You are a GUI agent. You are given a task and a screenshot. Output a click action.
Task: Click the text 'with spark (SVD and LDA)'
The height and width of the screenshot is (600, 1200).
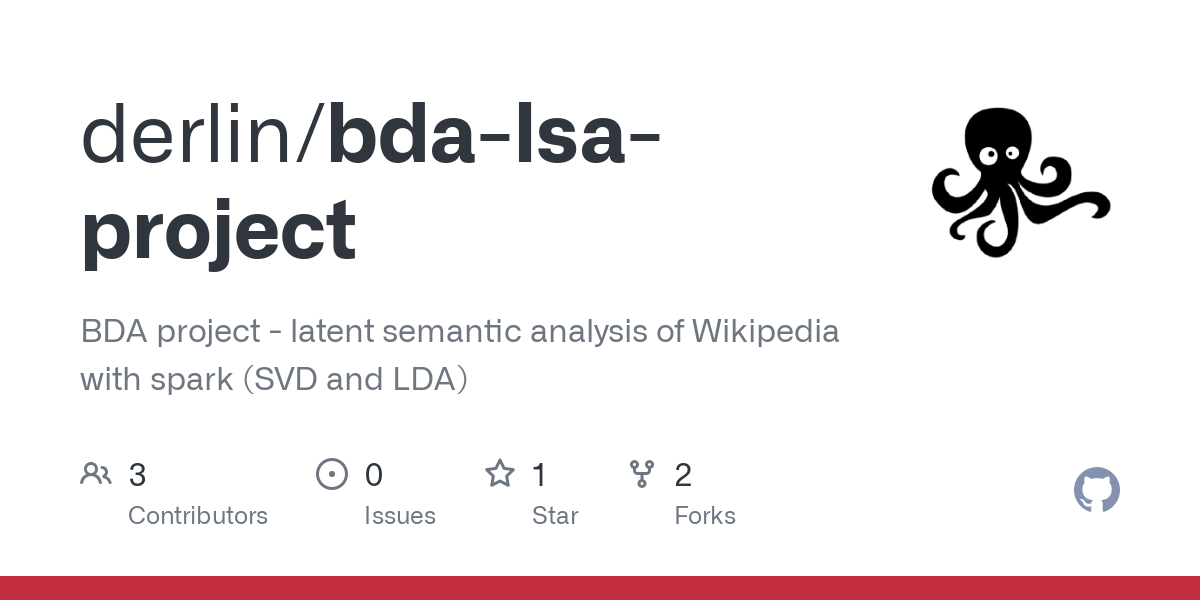(274, 379)
